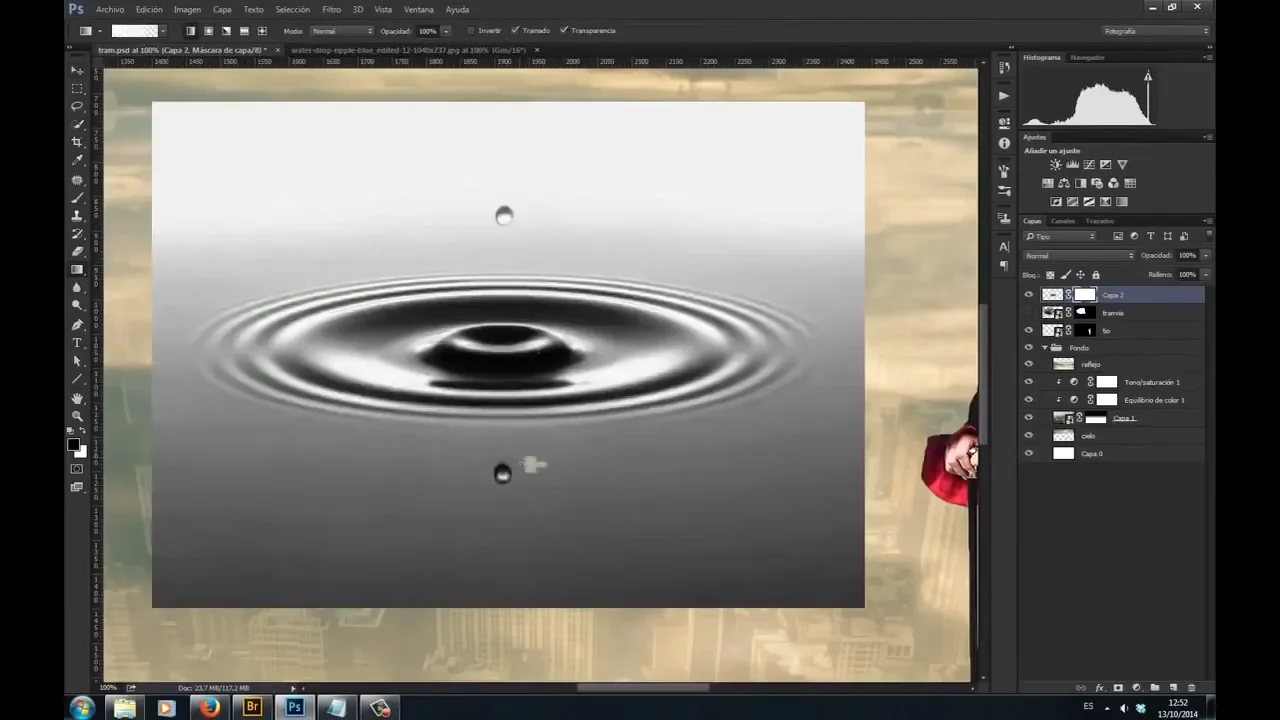Select the Crop tool
1280x720 pixels.
coord(77,143)
